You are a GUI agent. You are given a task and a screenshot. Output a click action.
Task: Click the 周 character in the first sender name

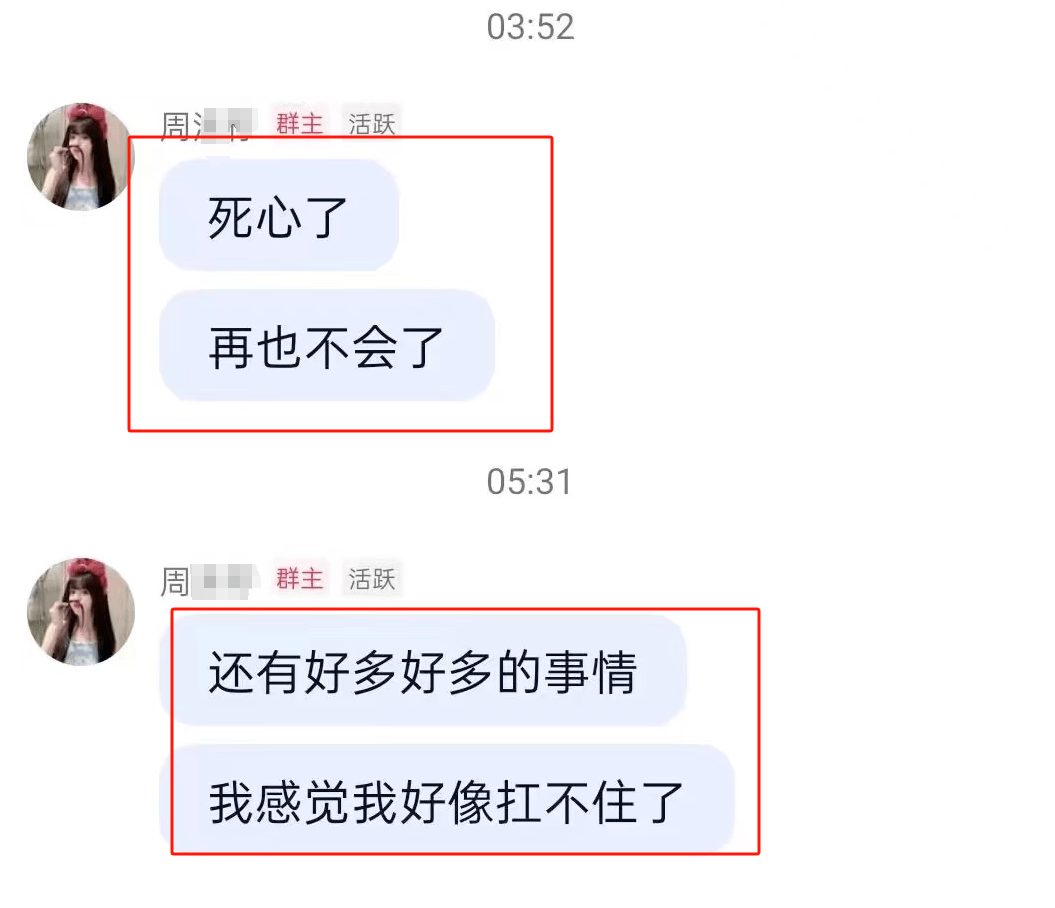[175, 126]
